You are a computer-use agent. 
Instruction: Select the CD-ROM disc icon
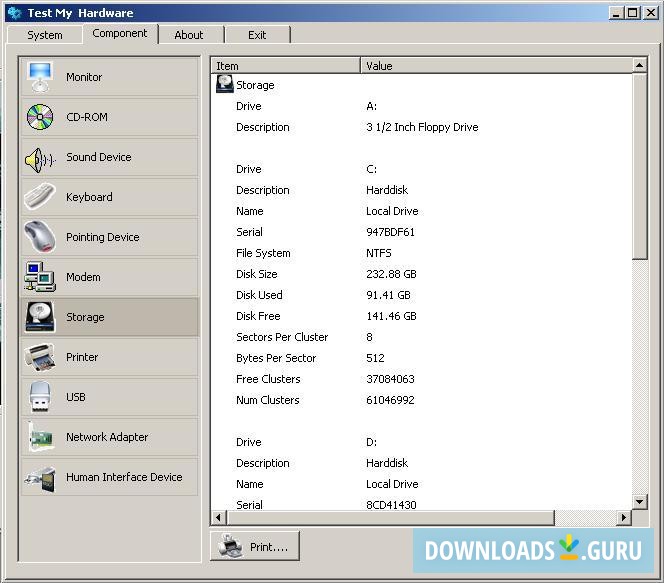40,117
